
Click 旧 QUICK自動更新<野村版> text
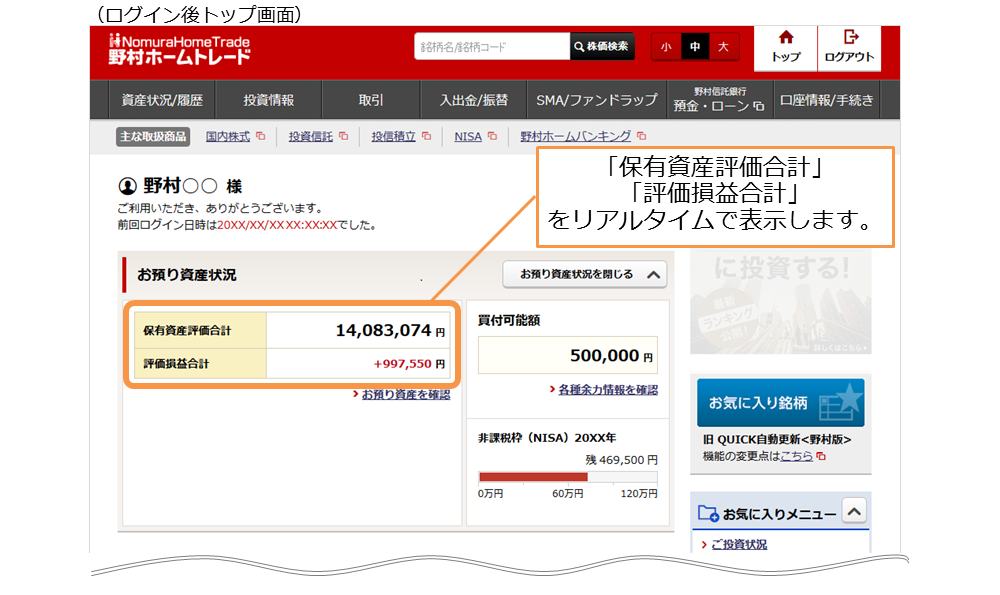coord(777,439)
